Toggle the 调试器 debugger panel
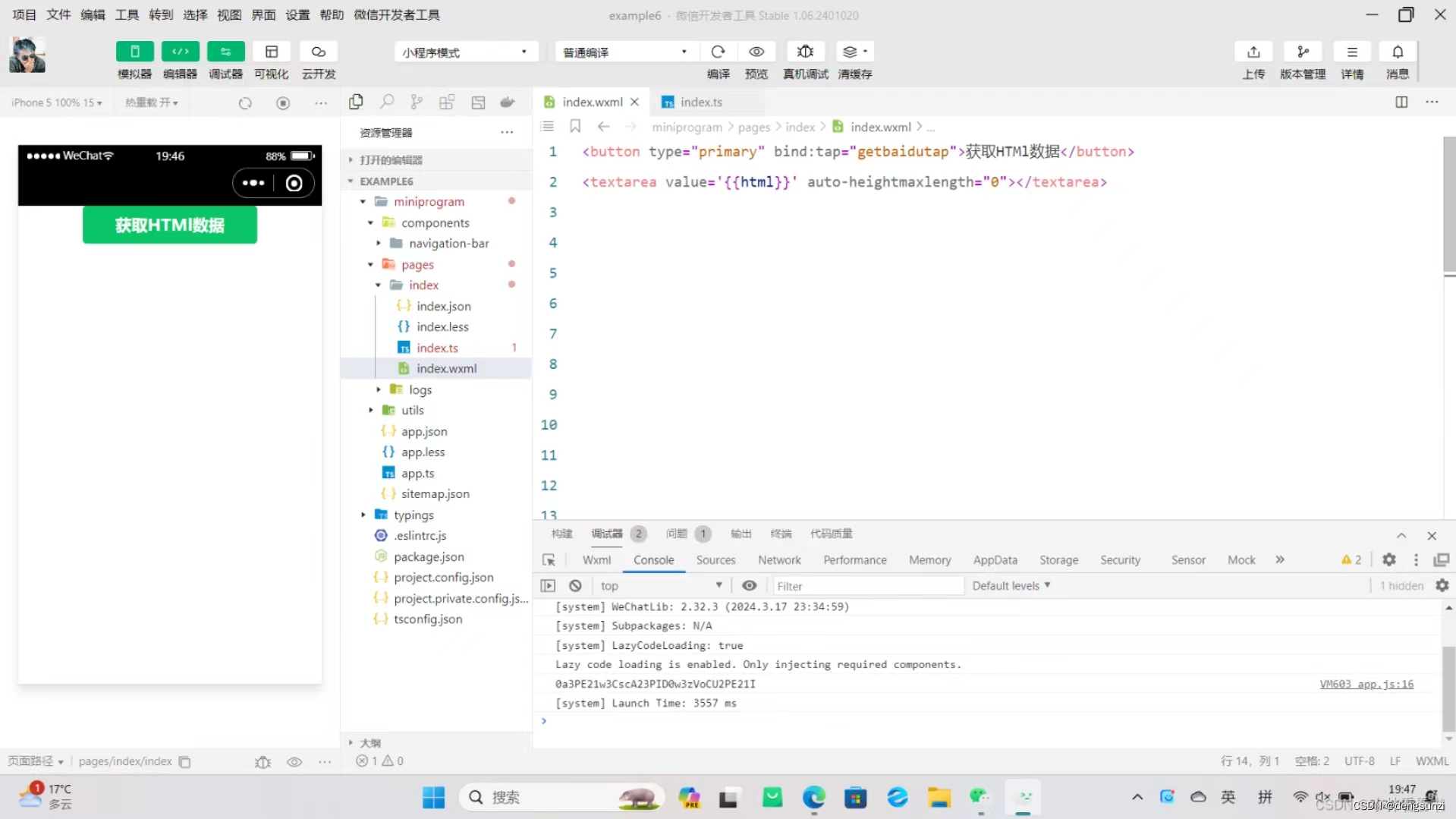Screen dimensions: 1456x819 pyautogui.click(x=225, y=52)
